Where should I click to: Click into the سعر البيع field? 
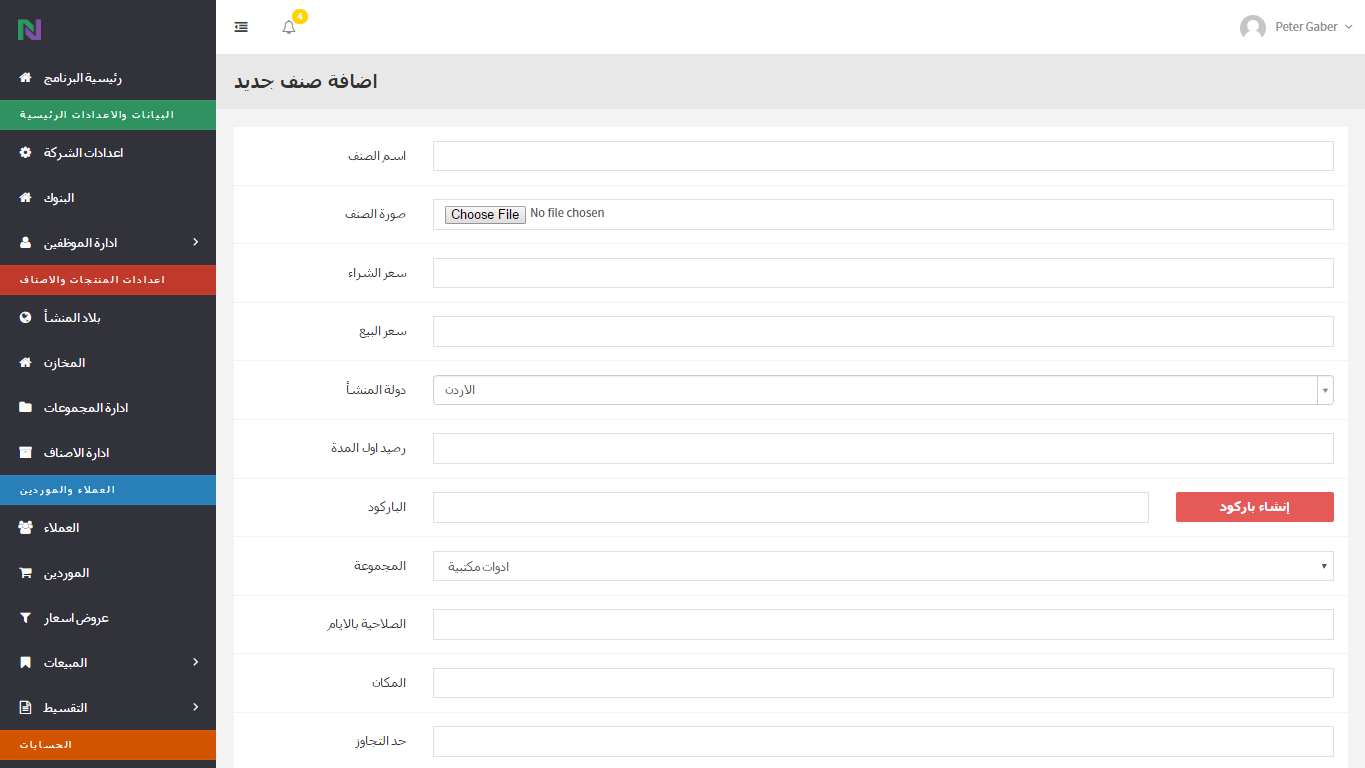tap(883, 331)
